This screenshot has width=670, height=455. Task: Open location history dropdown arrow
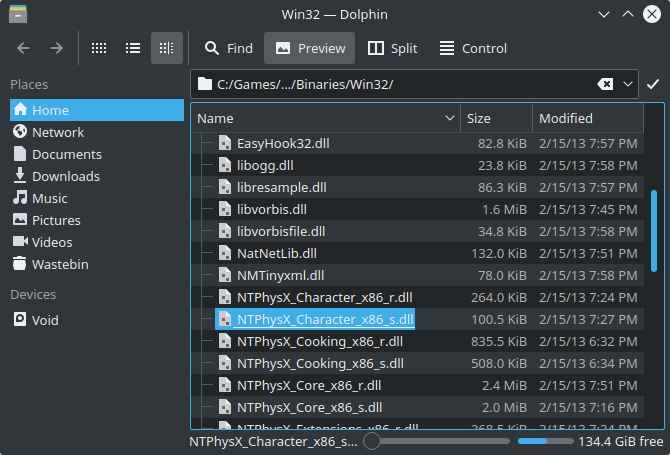[628, 84]
